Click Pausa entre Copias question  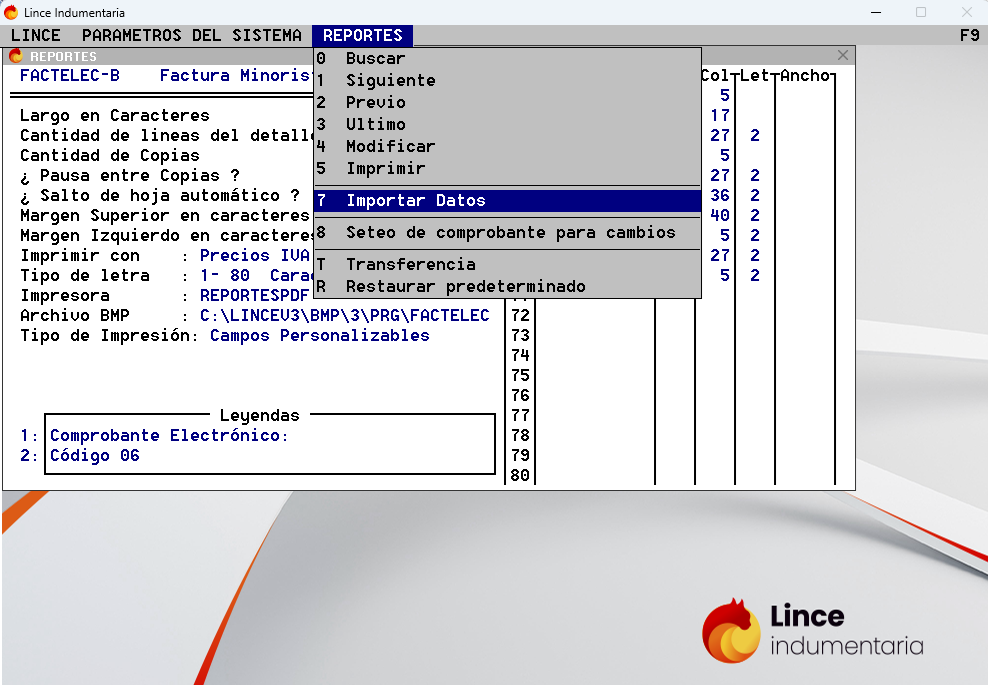tap(129, 176)
